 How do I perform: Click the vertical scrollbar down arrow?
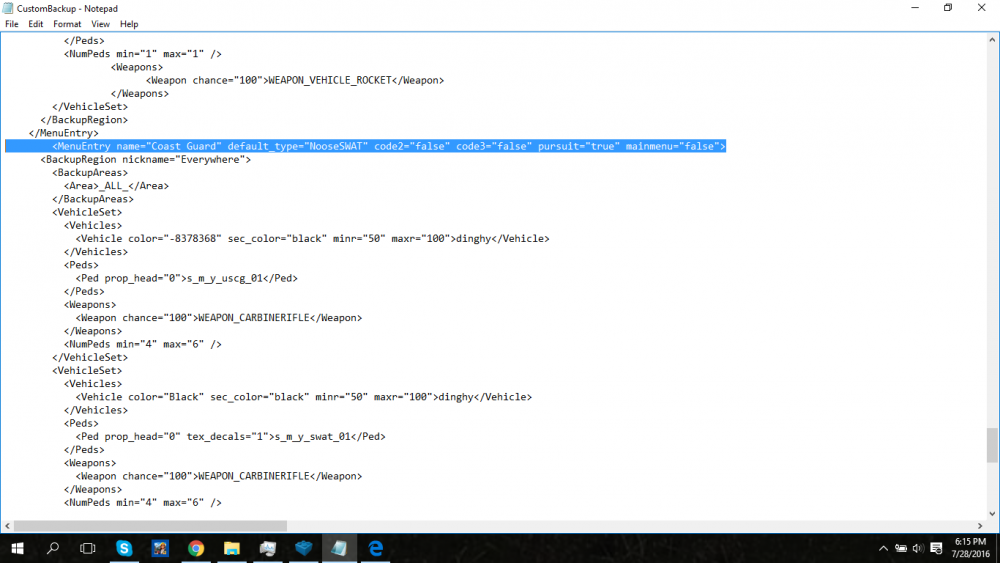pos(992,513)
